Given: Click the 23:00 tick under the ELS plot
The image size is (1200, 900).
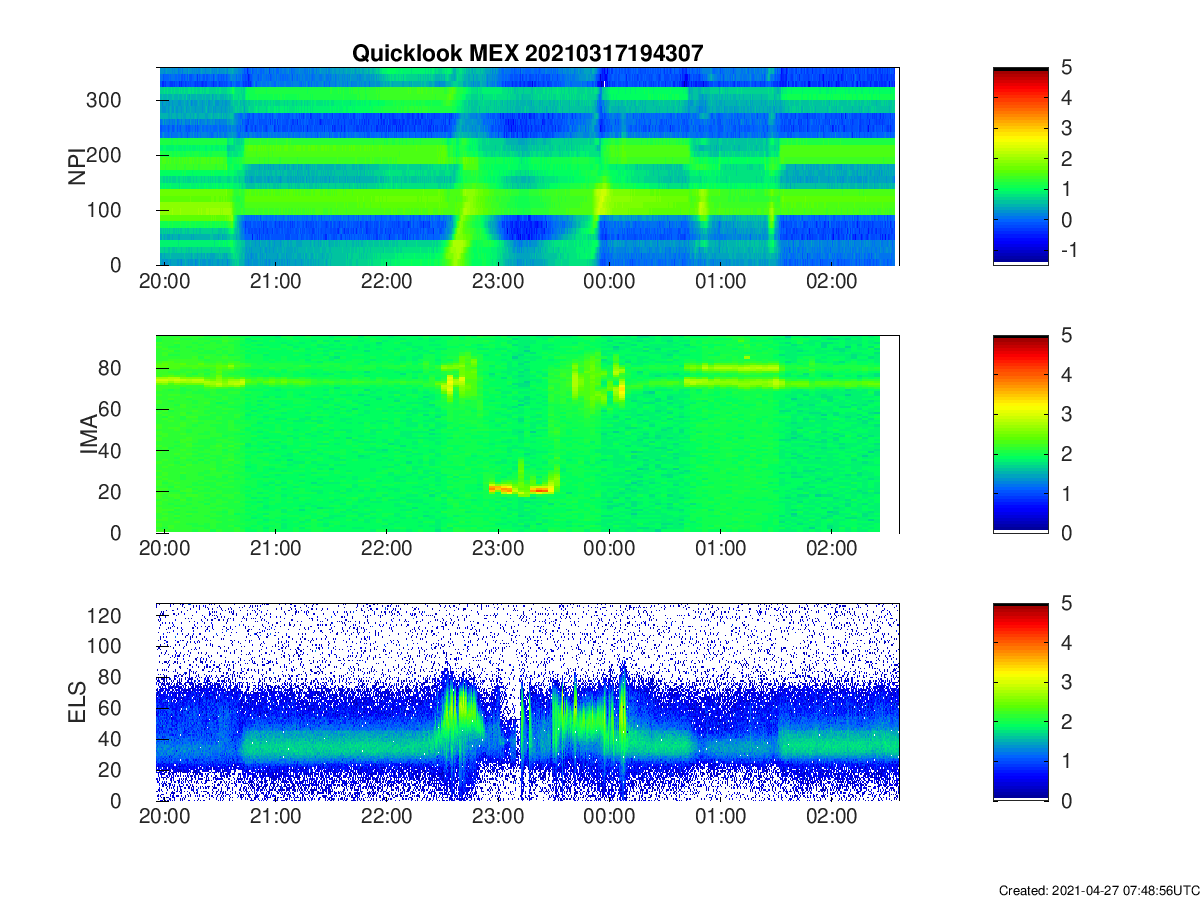Looking at the screenshot, I should pyautogui.click(x=498, y=817).
